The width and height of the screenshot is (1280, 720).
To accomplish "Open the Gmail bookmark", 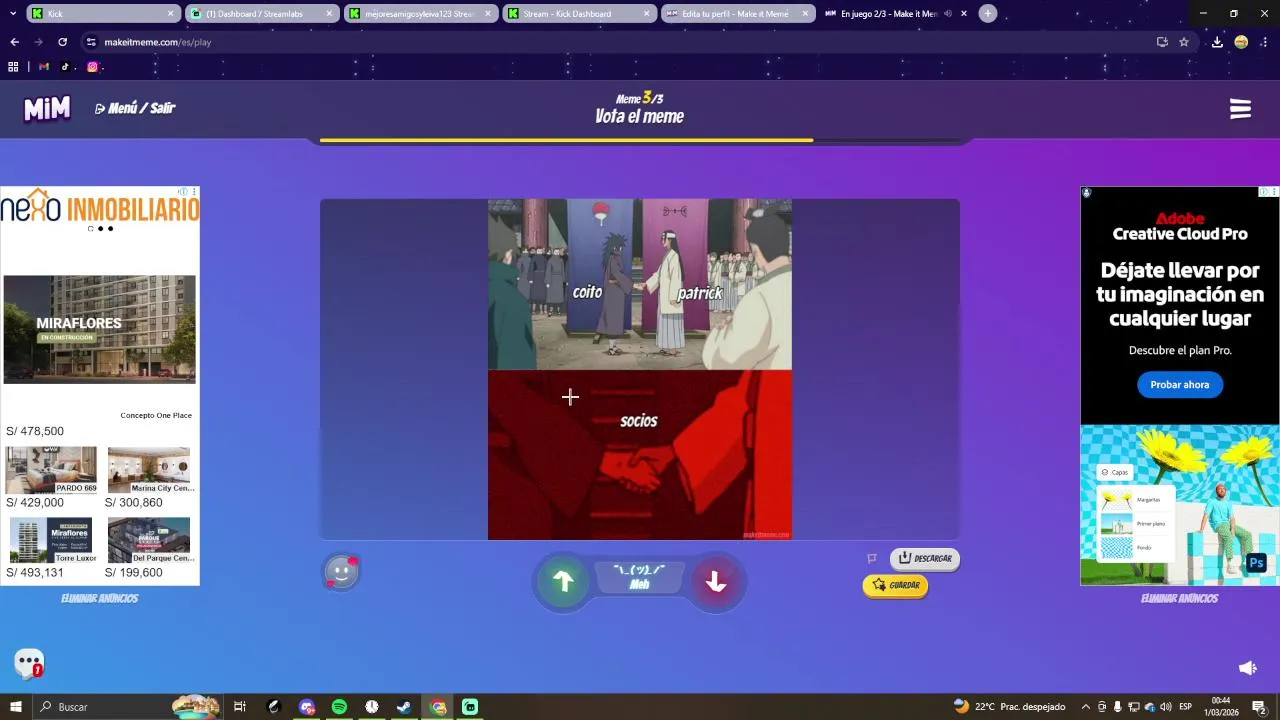I will tap(44, 67).
